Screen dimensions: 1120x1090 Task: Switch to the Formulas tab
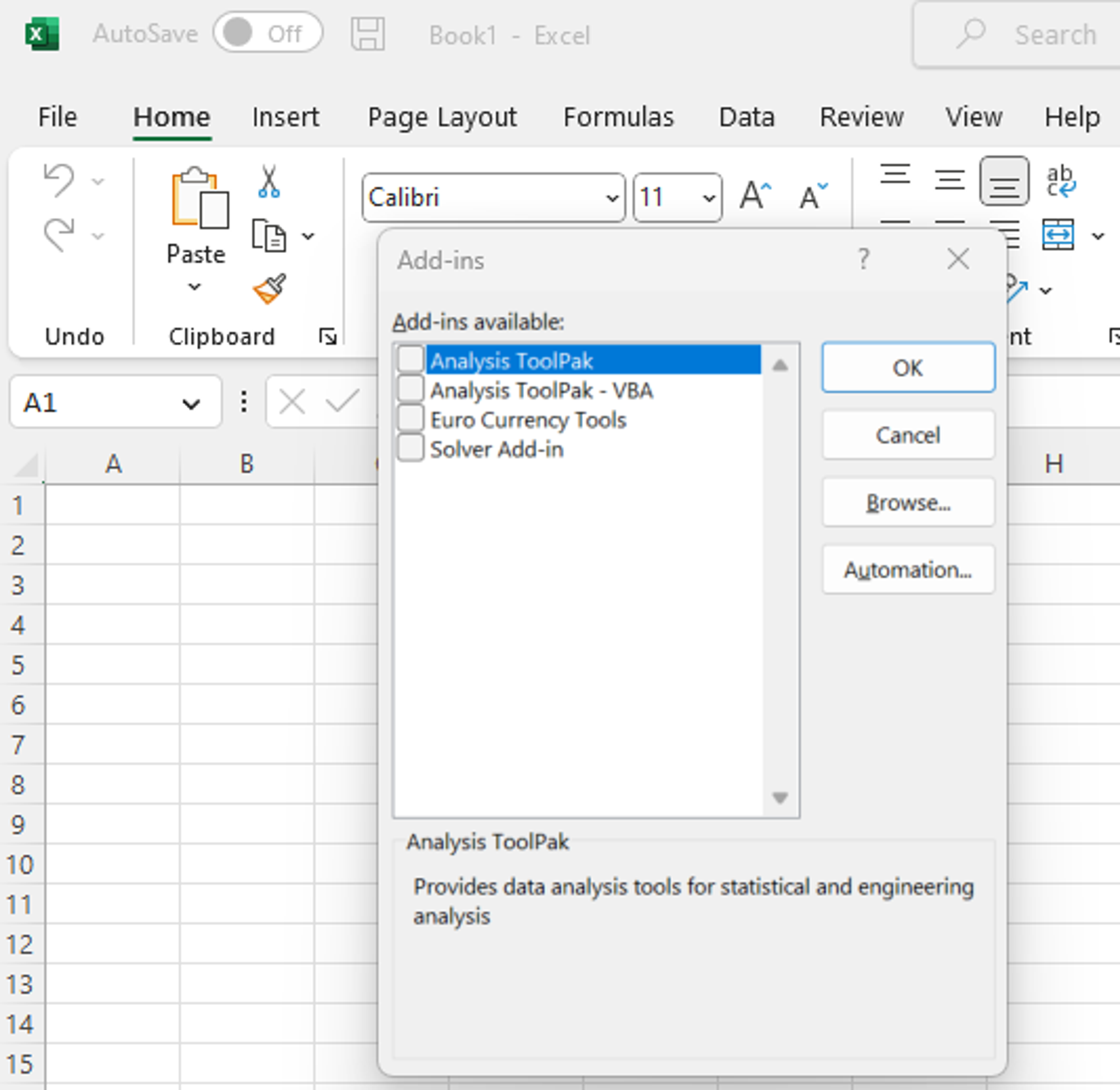618,118
